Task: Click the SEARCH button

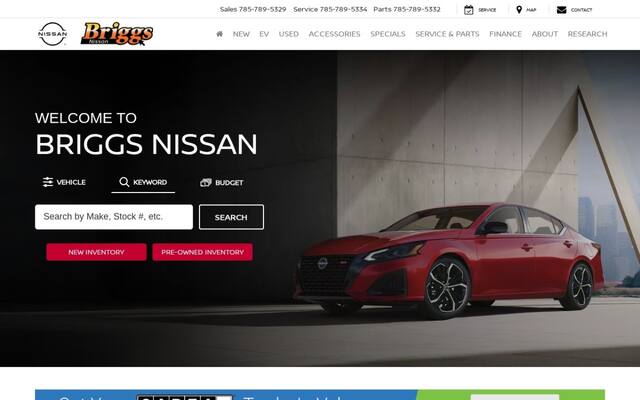Action: pos(231,217)
